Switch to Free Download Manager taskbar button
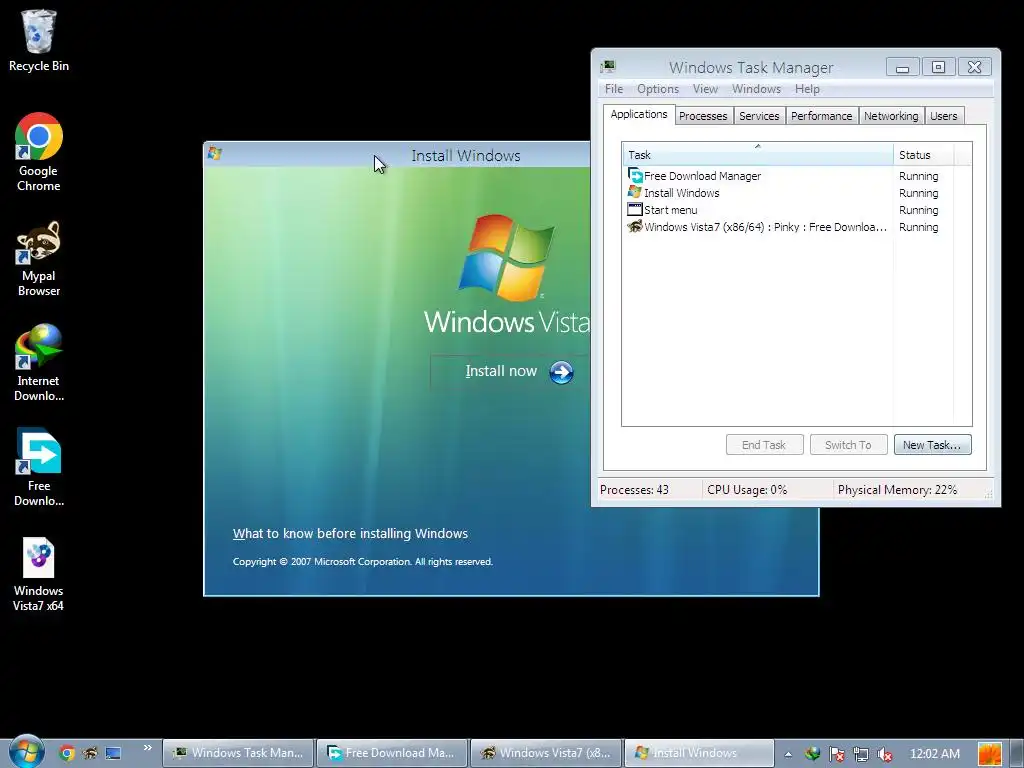This screenshot has width=1024, height=768. (392, 753)
